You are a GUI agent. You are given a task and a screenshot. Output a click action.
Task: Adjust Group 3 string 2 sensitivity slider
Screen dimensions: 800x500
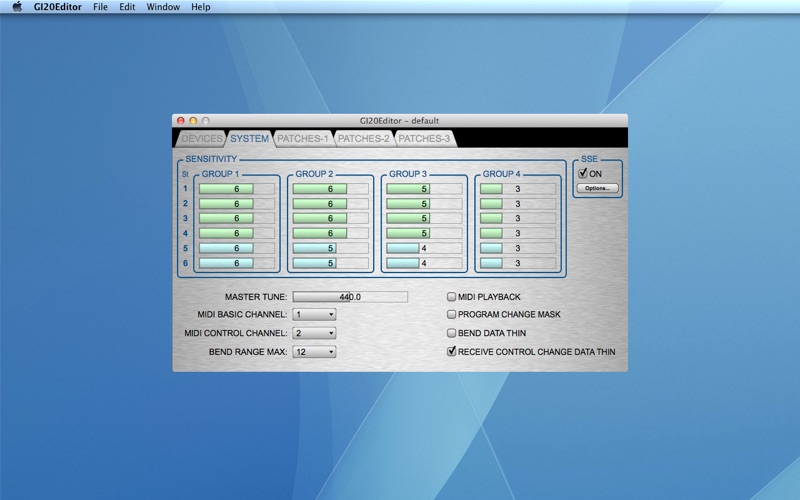coord(424,204)
